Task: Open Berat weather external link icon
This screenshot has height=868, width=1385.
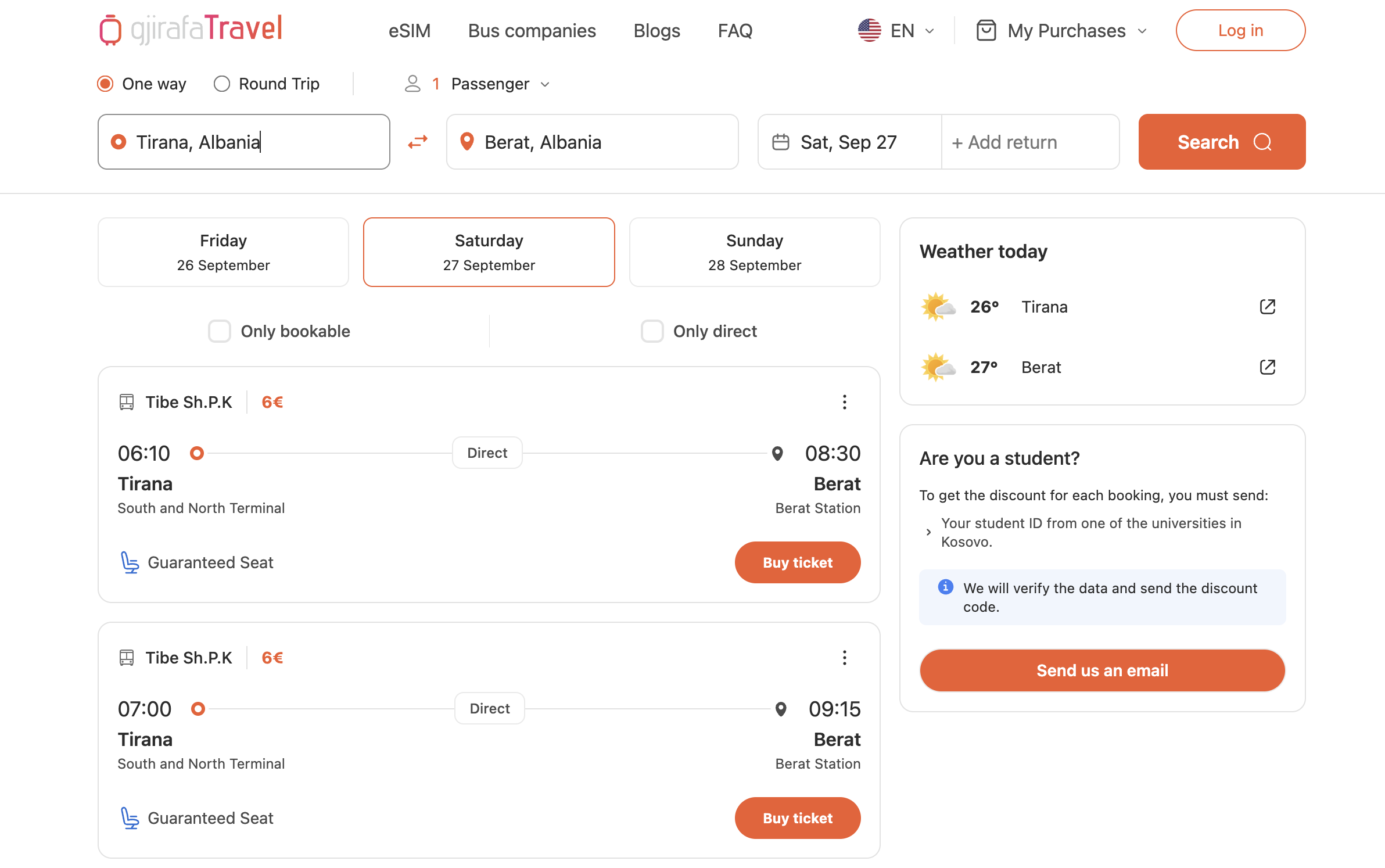Action: pyautogui.click(x=1267, y=367)
